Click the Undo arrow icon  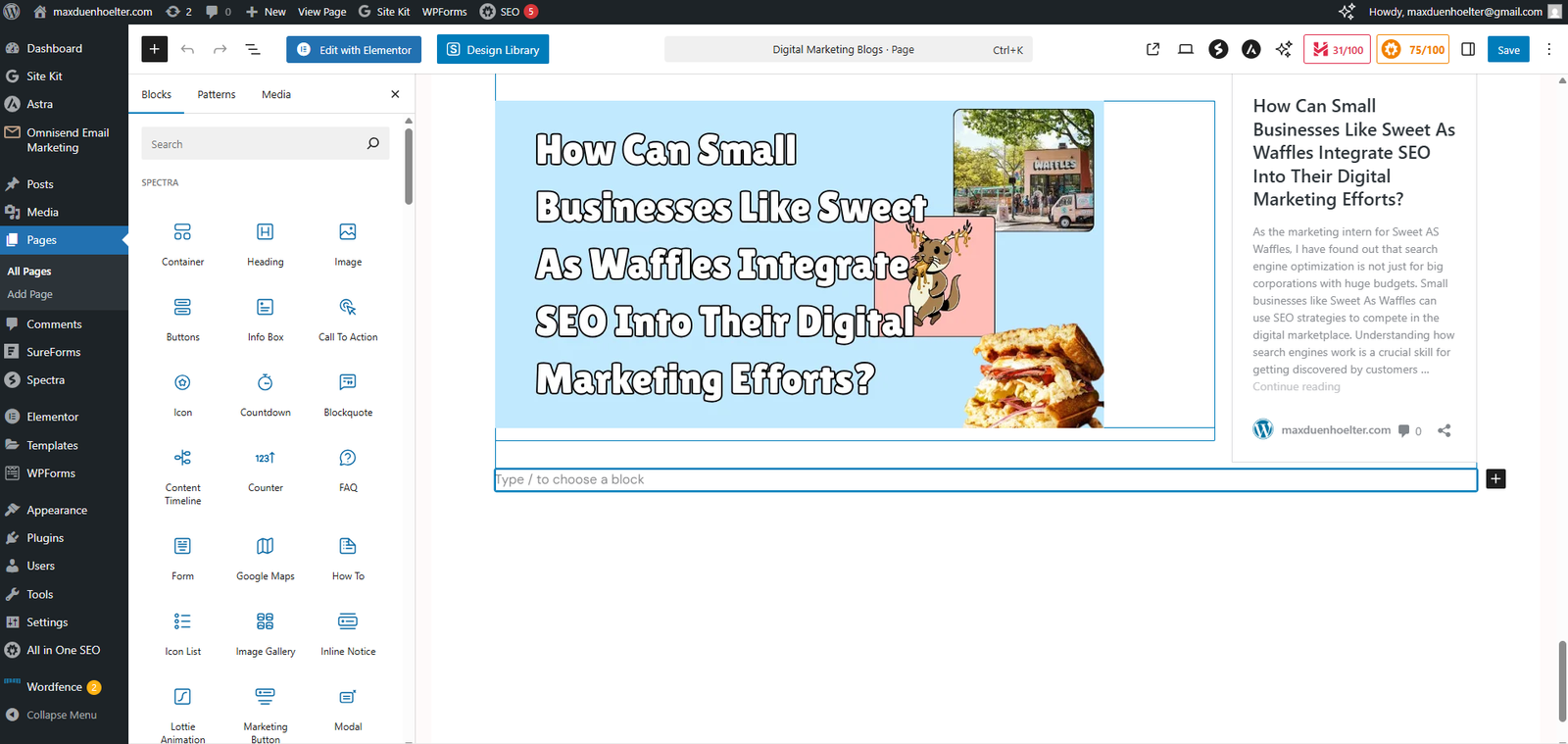187,49
